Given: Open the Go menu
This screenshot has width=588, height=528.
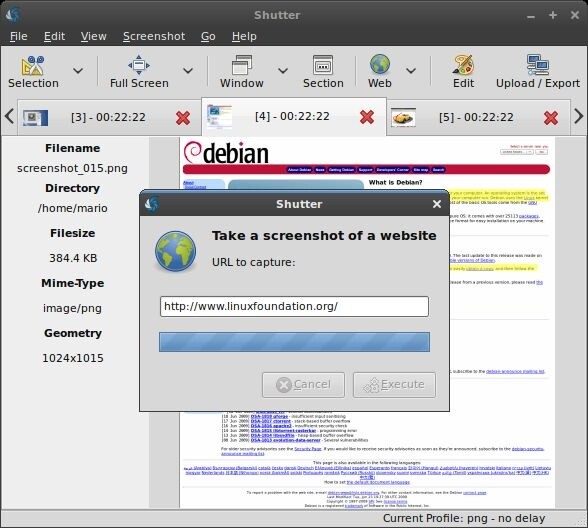Looking at the screenshot, I should click(208, 36).
